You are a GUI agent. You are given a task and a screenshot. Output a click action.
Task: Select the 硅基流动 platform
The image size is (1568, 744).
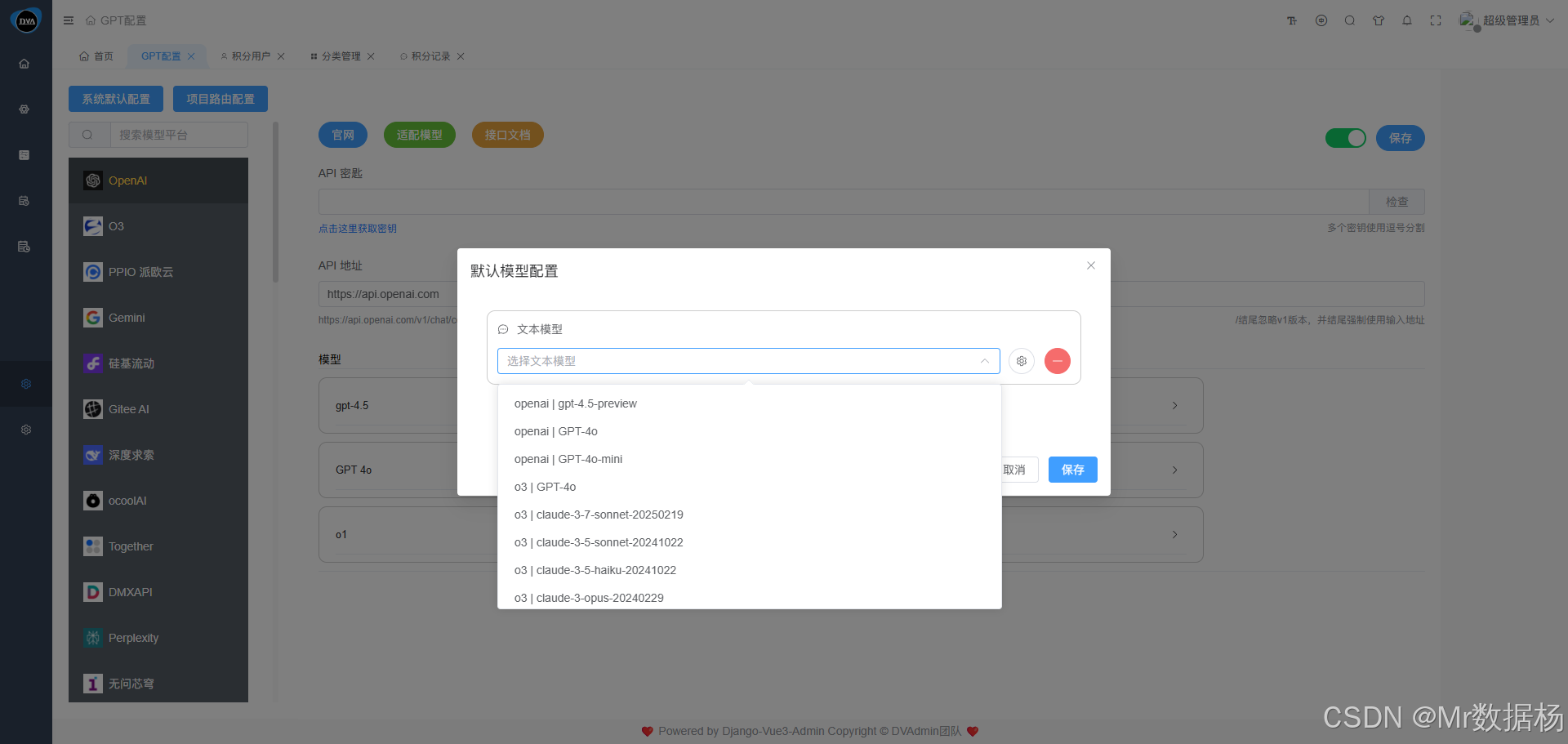click(158, 363)
